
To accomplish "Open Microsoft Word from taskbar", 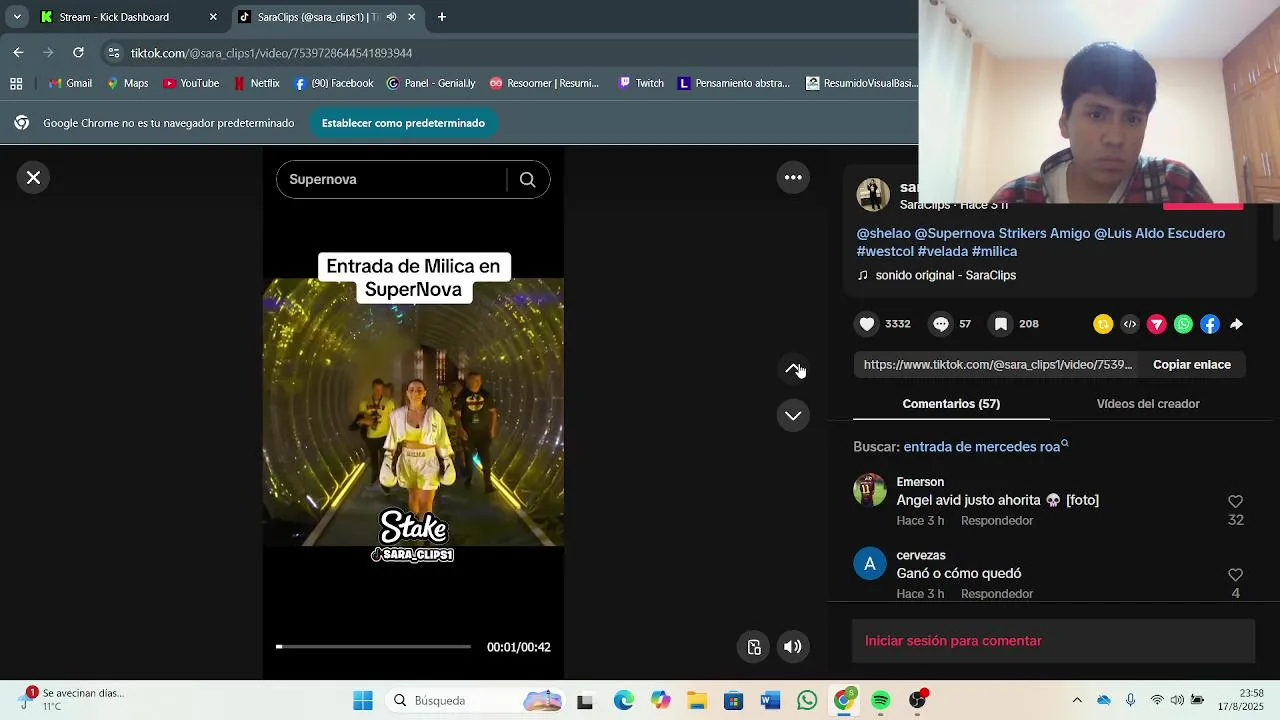I will click(770, 700).
